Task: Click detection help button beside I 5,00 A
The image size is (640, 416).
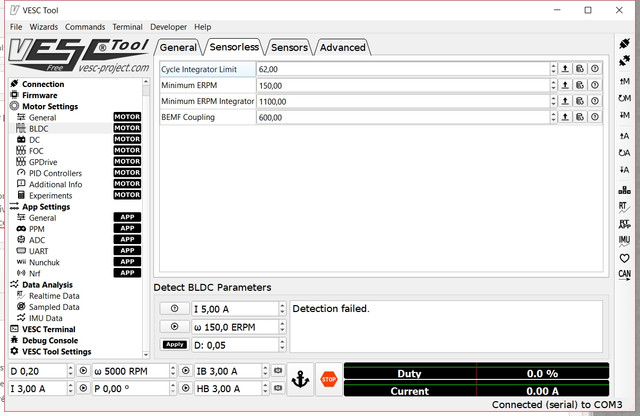Action: tap(174, 309)
